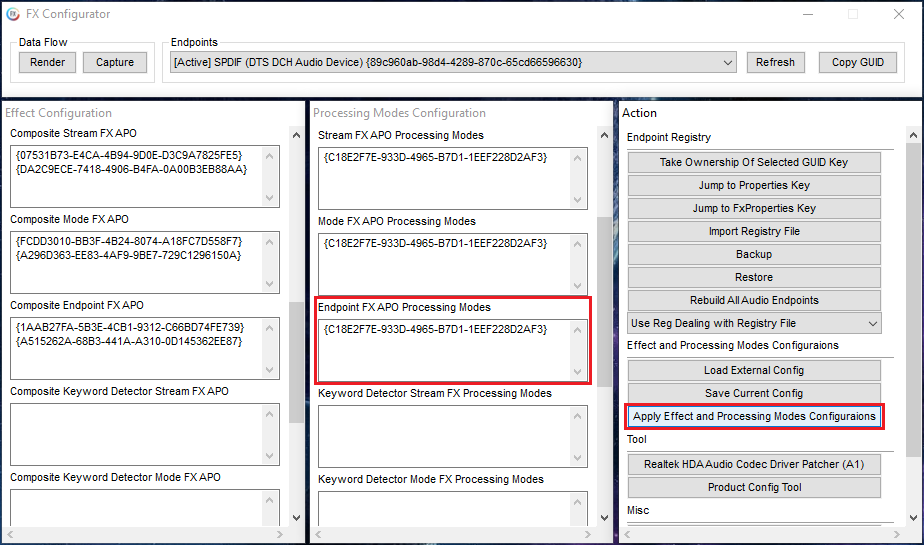Close the FX Configurator window
The image size is (924, 545).
[899, 14]
